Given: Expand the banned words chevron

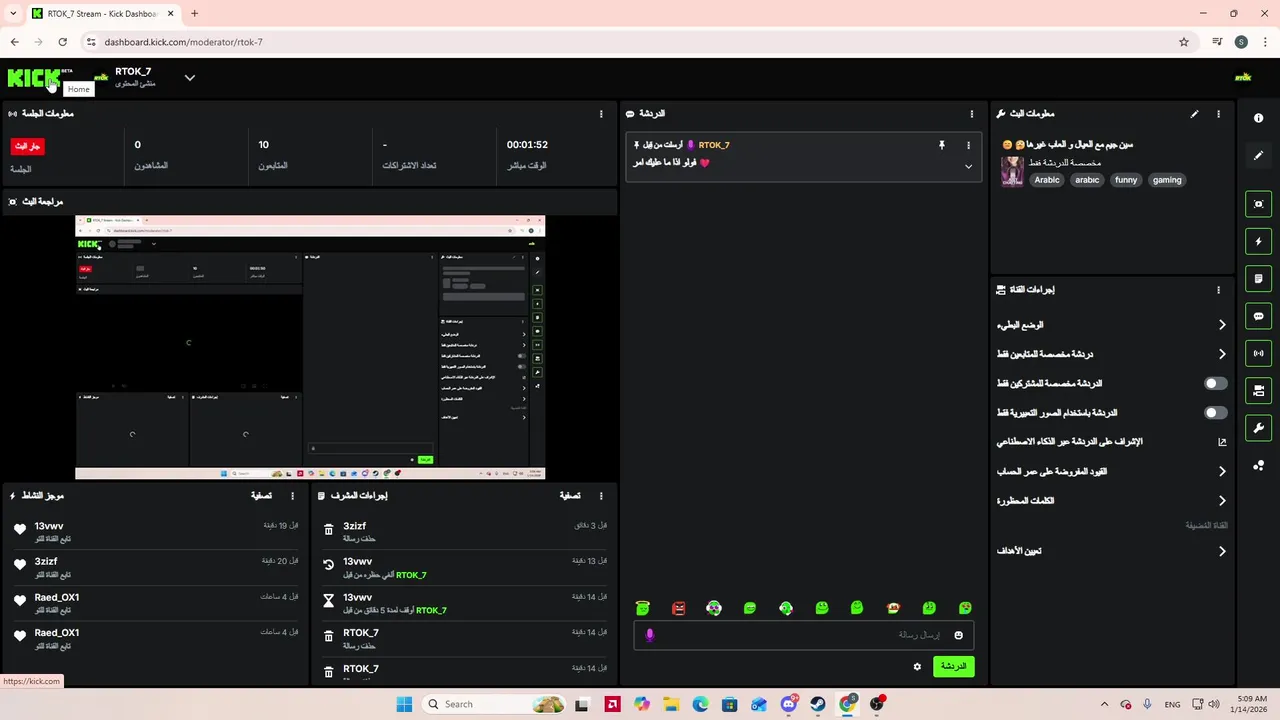Looking at the screenshot, I should [1222, 501].
